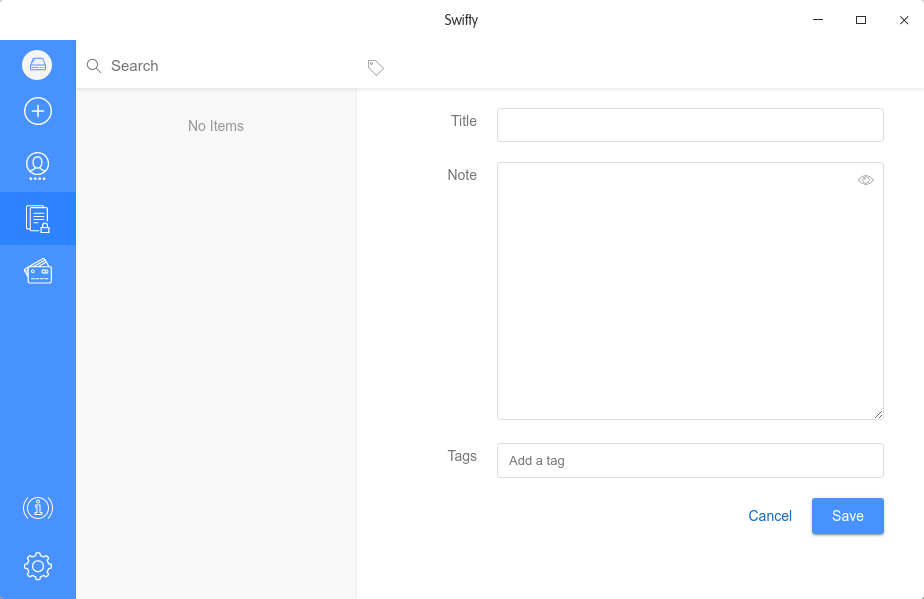This screenshot has width=924, height=599.
Task: Click the vault drive icon in the sidebar
Action: click(37, 65)
